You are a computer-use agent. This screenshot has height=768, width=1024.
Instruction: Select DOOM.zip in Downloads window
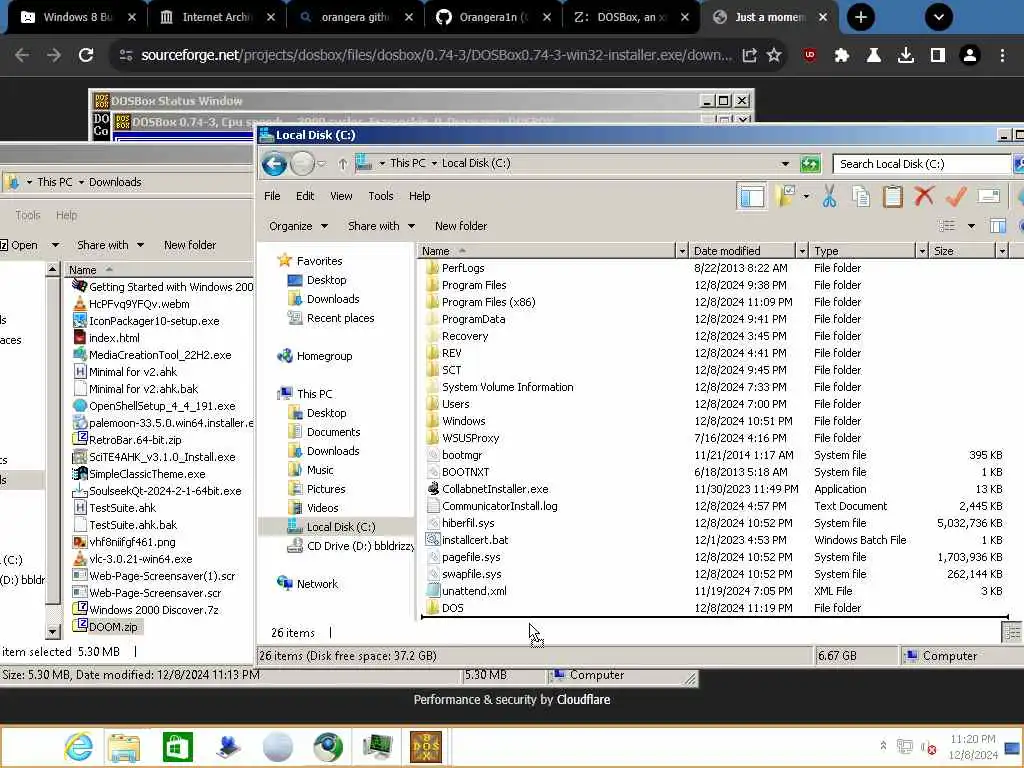coord(106,627)
